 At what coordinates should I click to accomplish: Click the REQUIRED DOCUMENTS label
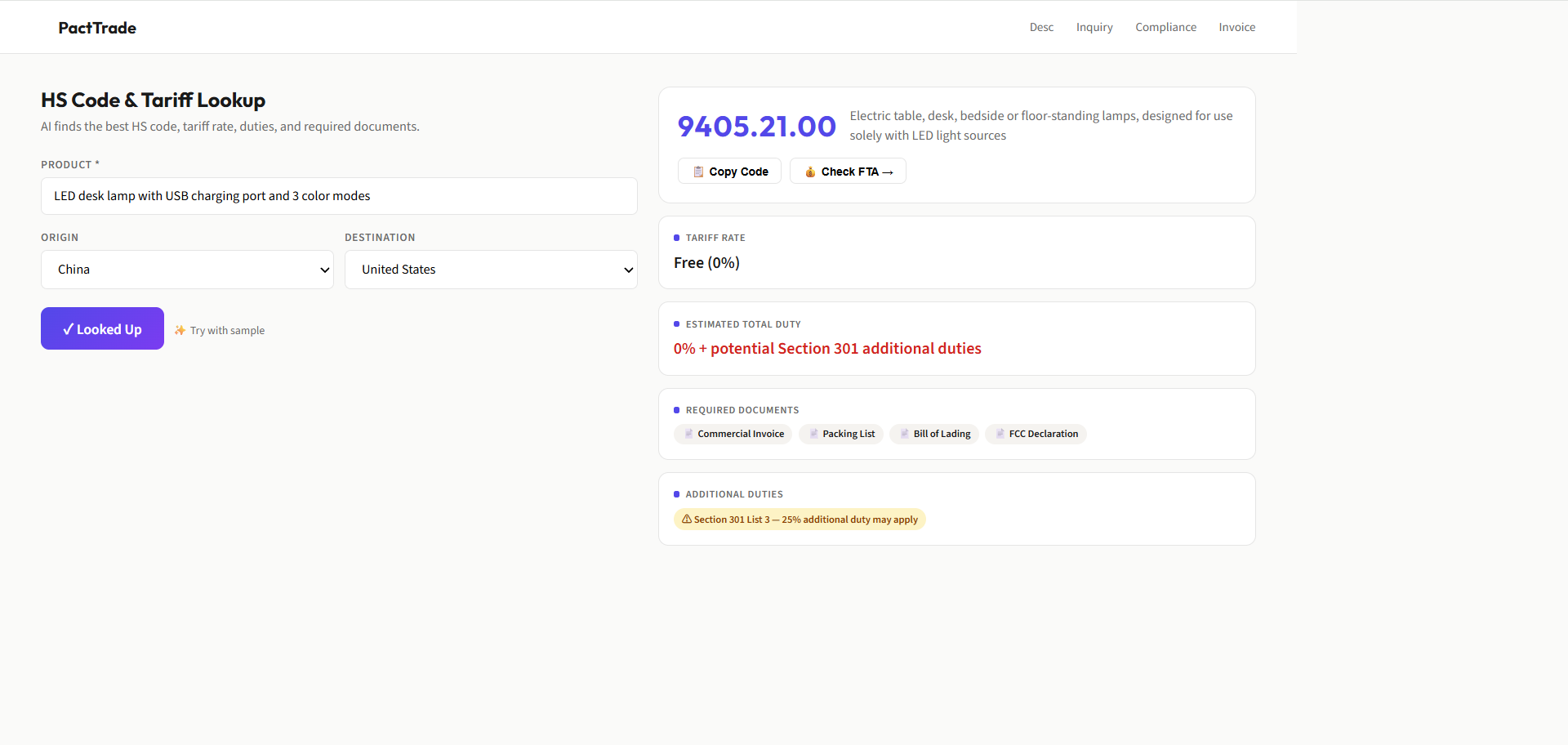click(742, 410)
